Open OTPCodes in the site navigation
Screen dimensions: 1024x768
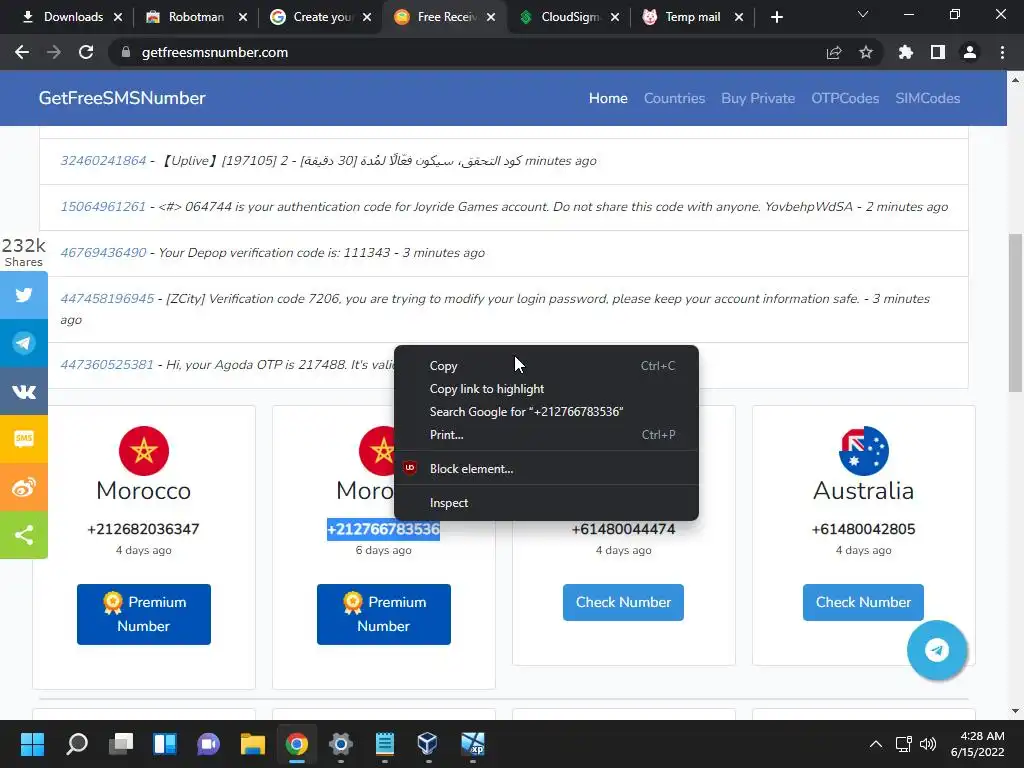[845, 98]
